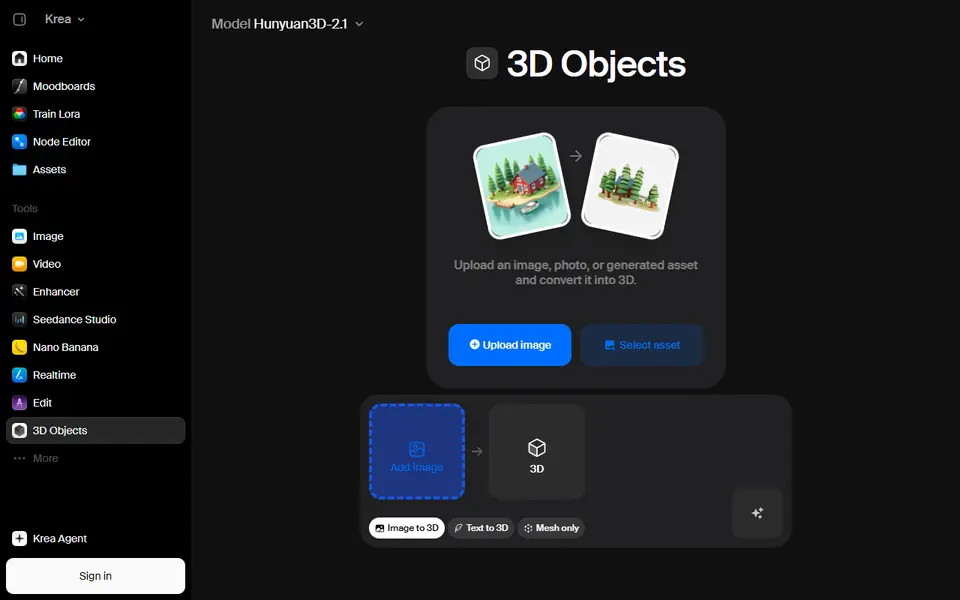Launch the Node Editor icon

20,142
